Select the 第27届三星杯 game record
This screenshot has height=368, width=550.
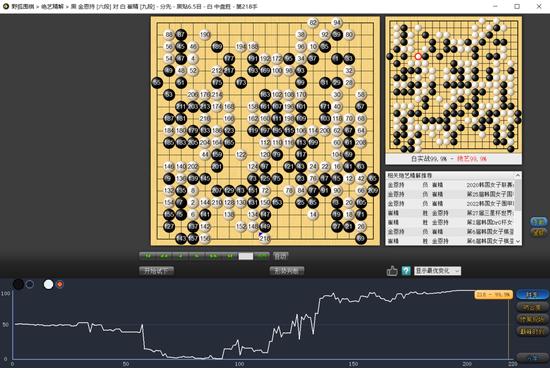(x=450, y=213)
